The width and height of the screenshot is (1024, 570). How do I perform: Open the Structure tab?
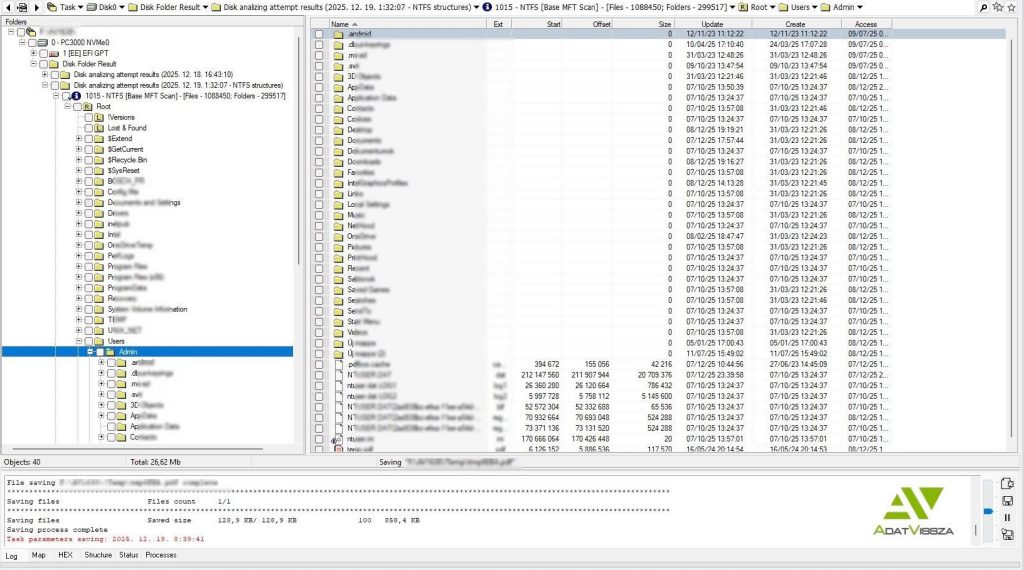pyautogui.click(x=98, y=555)
